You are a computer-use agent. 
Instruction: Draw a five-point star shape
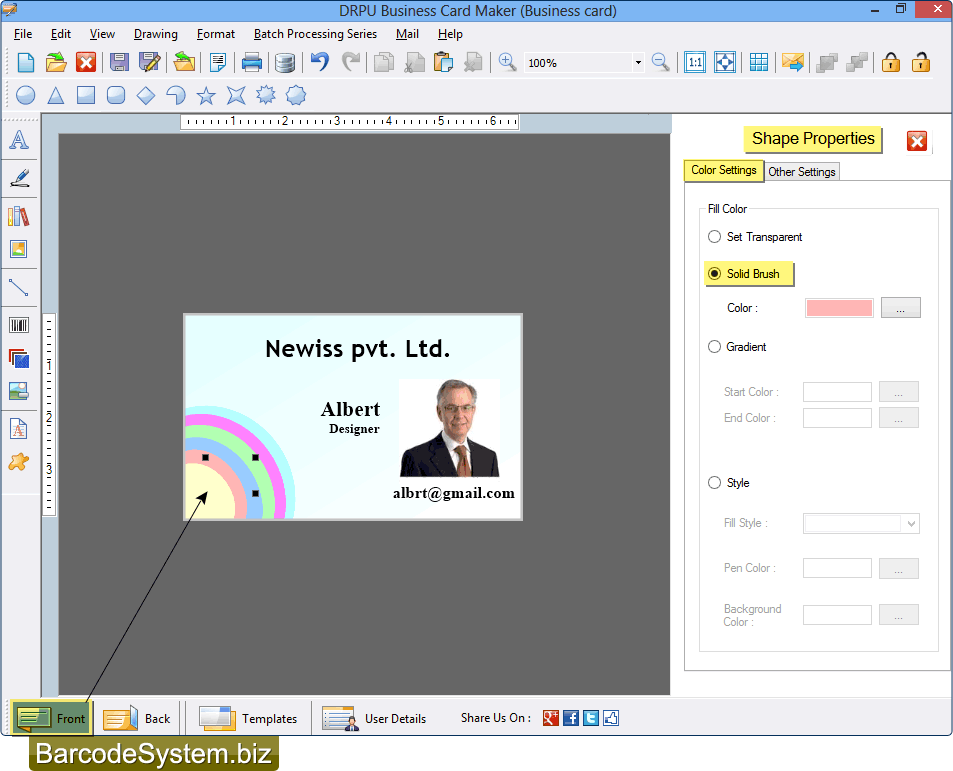[206, 95]
